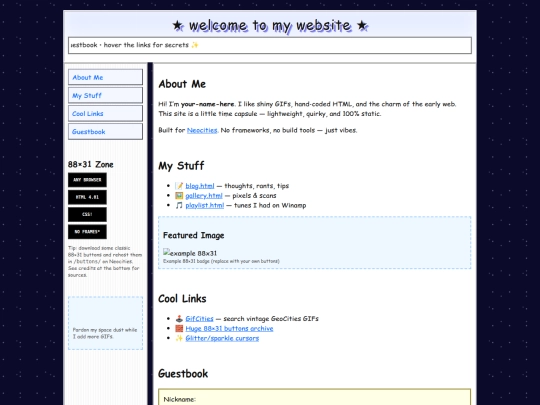Click the Nickname label in guestbook form
This screenshot has height=405, width=540.
click(x=179, y=399)
